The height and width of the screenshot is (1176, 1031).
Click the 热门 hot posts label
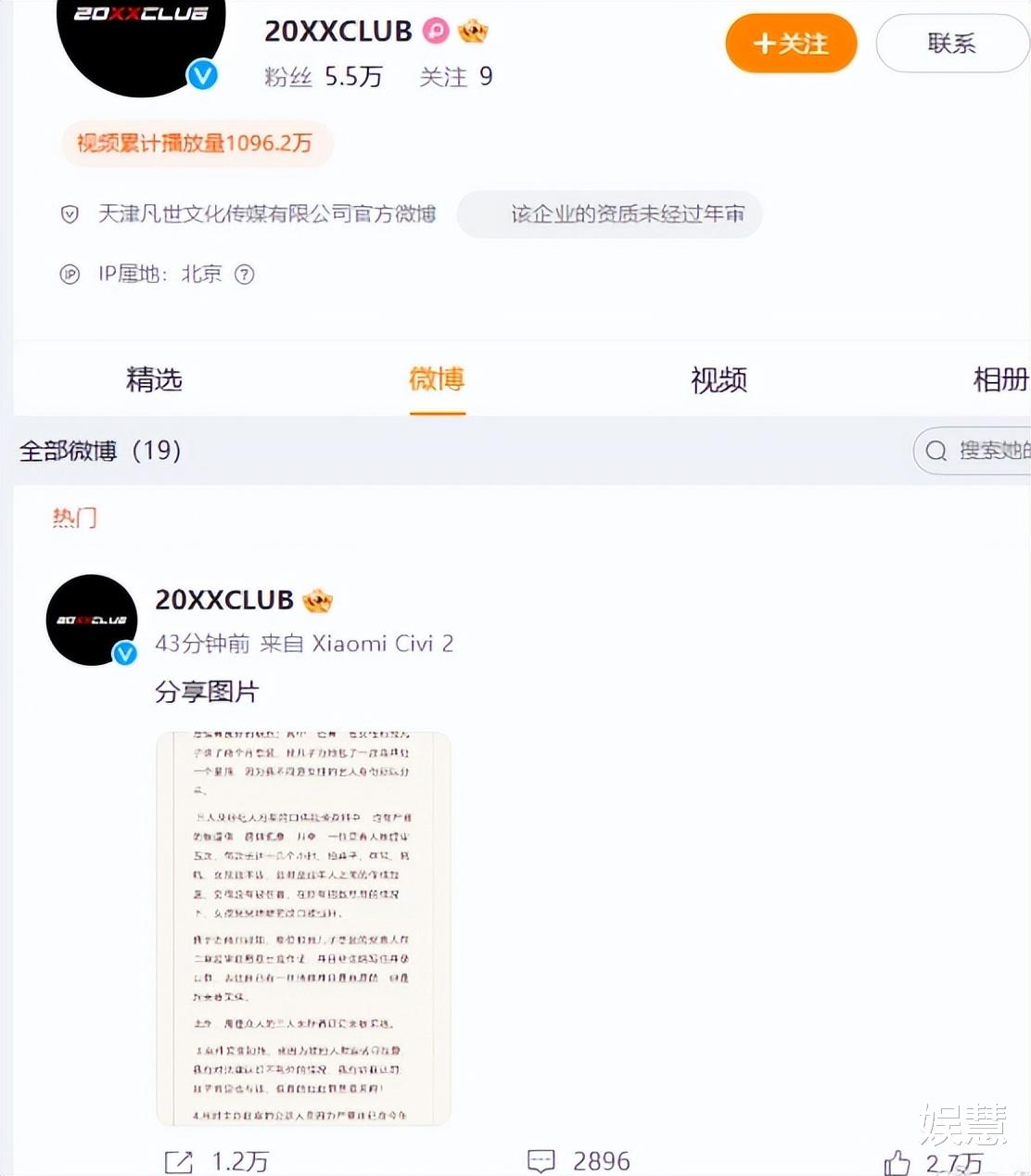74,518
